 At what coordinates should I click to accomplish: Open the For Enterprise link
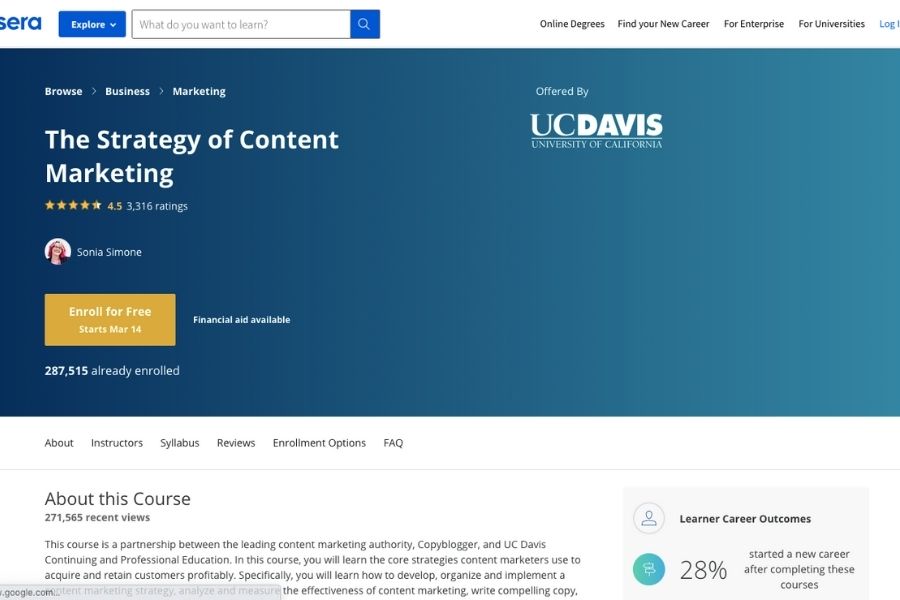754,24
